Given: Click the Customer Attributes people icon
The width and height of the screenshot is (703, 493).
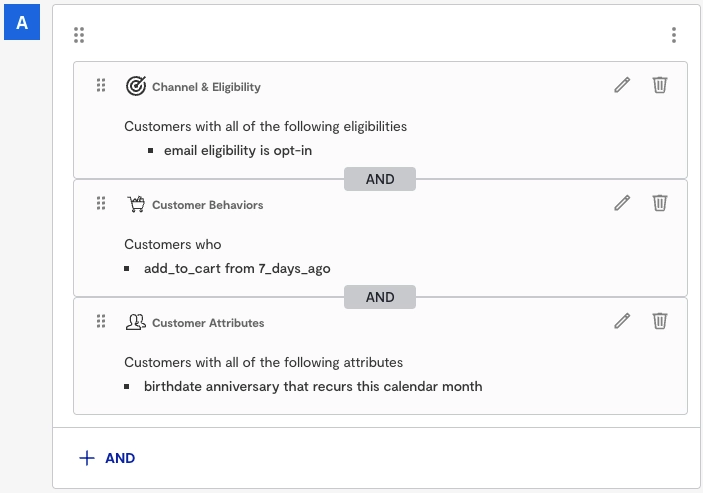Looking at the screenshot, I should [136, 322].
